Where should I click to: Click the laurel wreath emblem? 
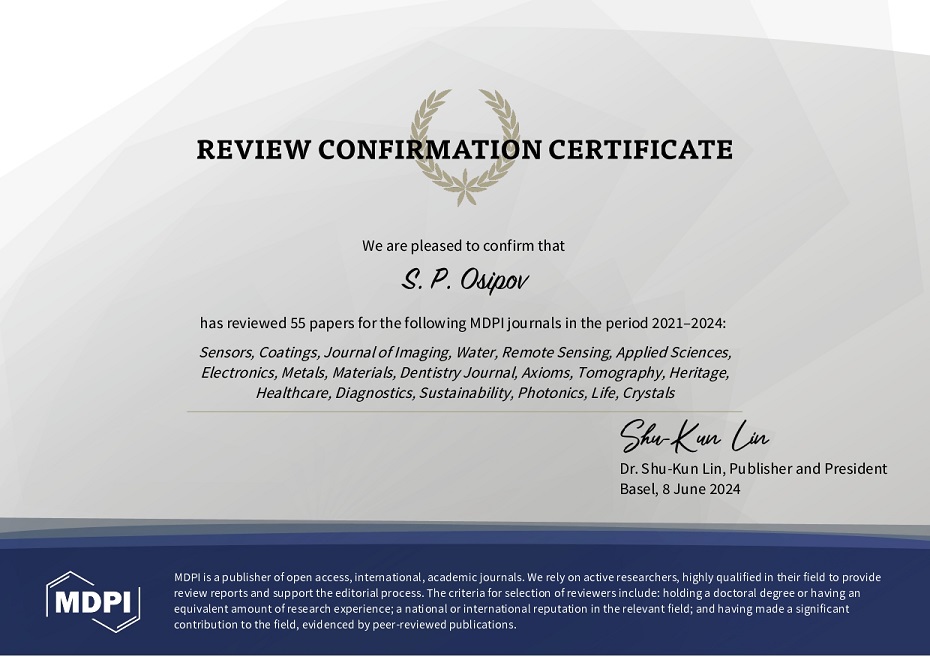pos(465,147)
